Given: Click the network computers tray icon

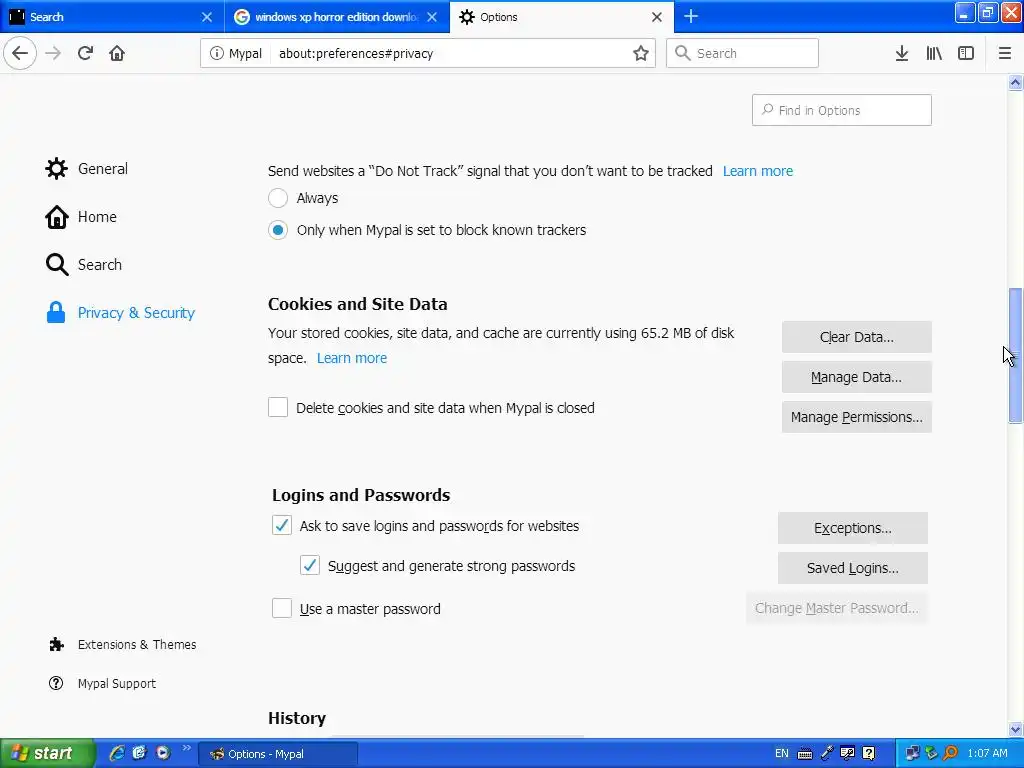Looking at the screenshot, I should (x=912, y=754).
